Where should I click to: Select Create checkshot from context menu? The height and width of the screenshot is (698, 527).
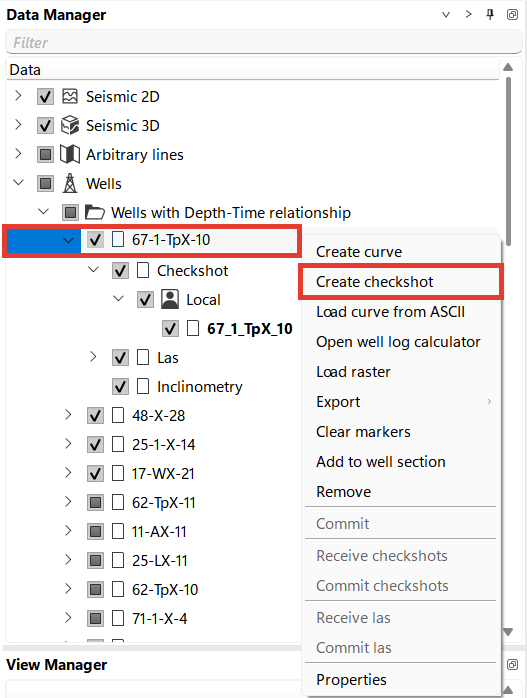374,282
